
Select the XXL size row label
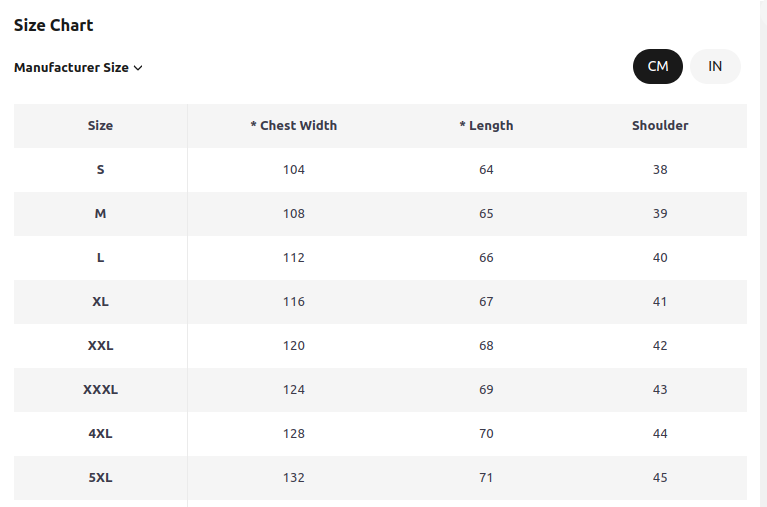(x=100, y=346)
